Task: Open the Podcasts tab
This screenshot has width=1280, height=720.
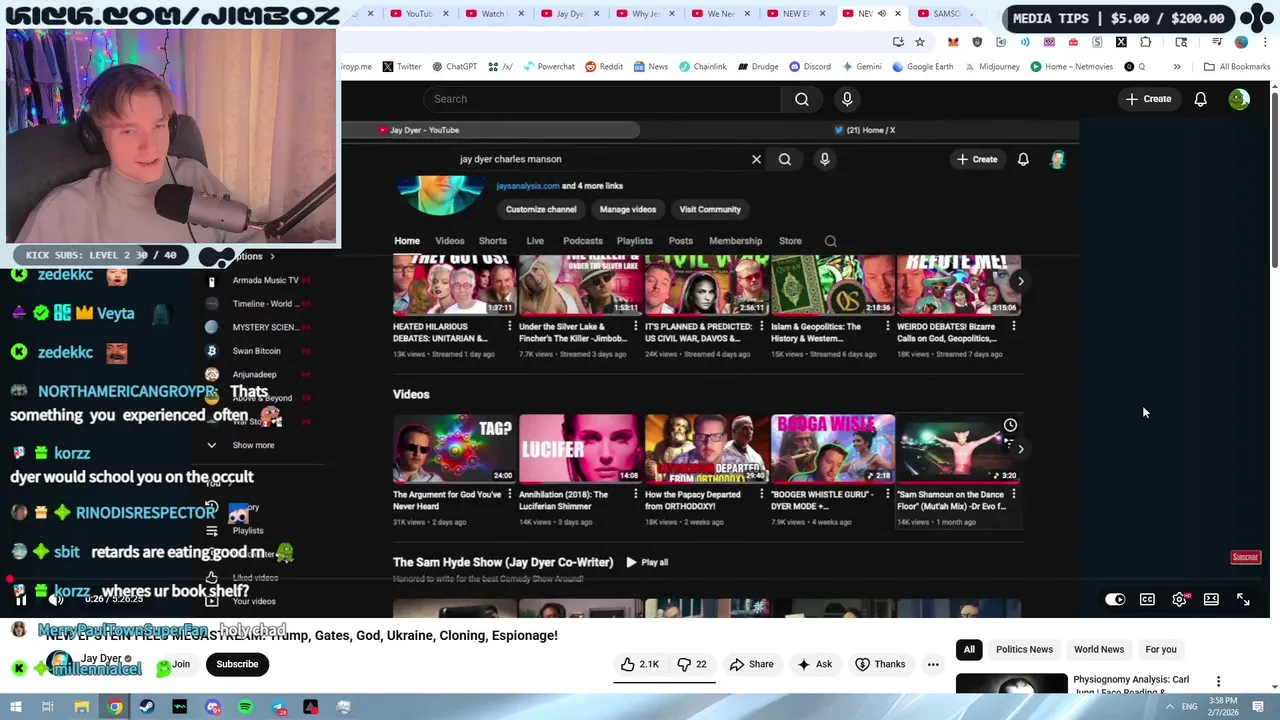Action: point(583,241)
